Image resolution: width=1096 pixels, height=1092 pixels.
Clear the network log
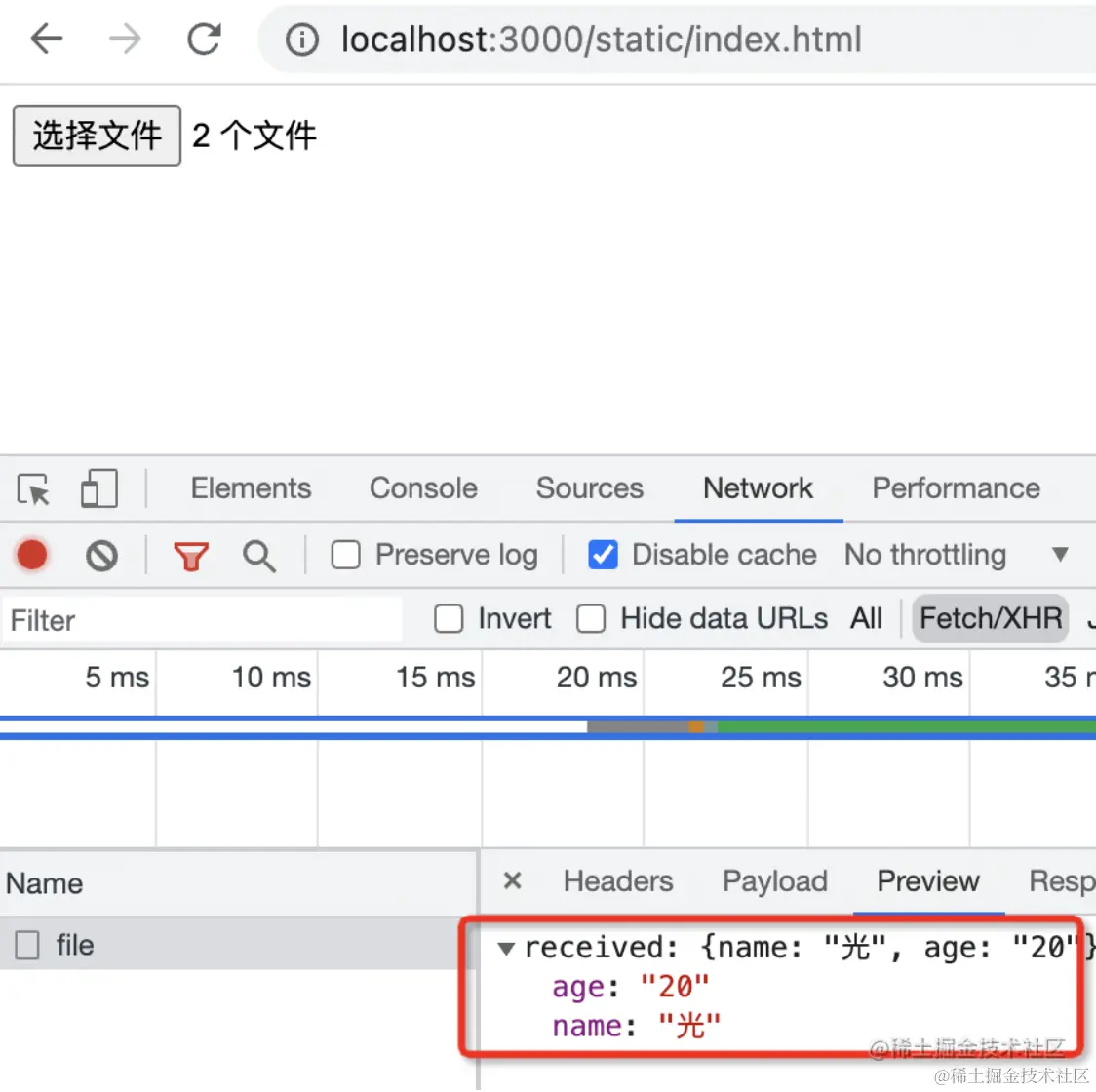click(101, 556)
